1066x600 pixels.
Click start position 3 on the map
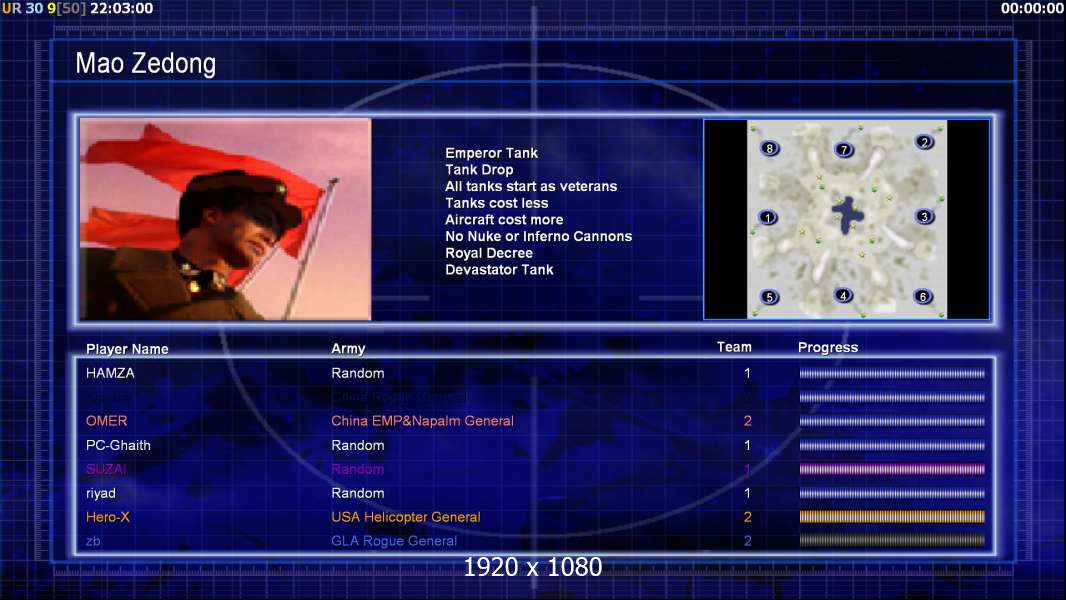pyautogui.click(x=924, y=217)
